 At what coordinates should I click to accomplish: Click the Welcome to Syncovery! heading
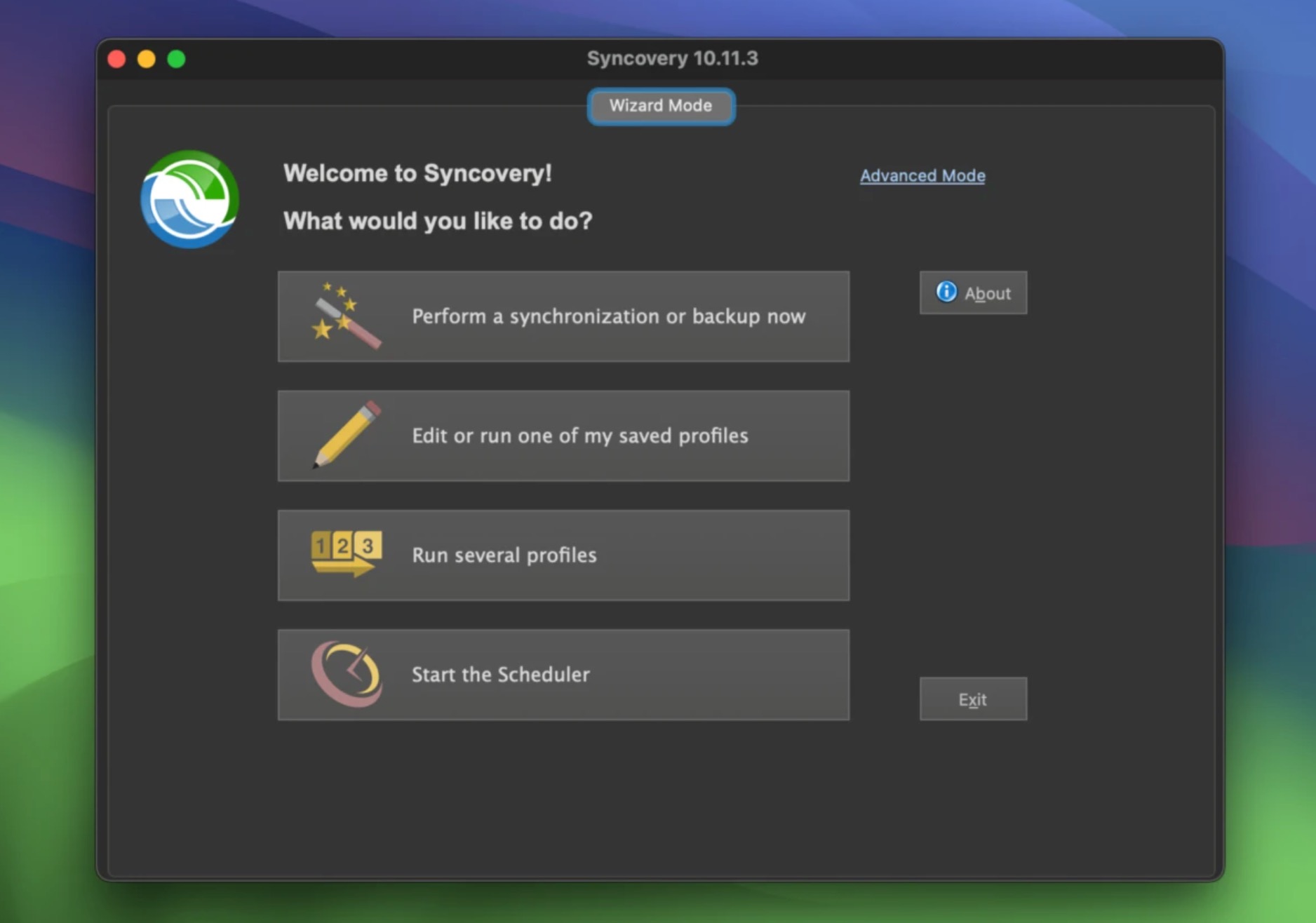[x=418, y=173]
